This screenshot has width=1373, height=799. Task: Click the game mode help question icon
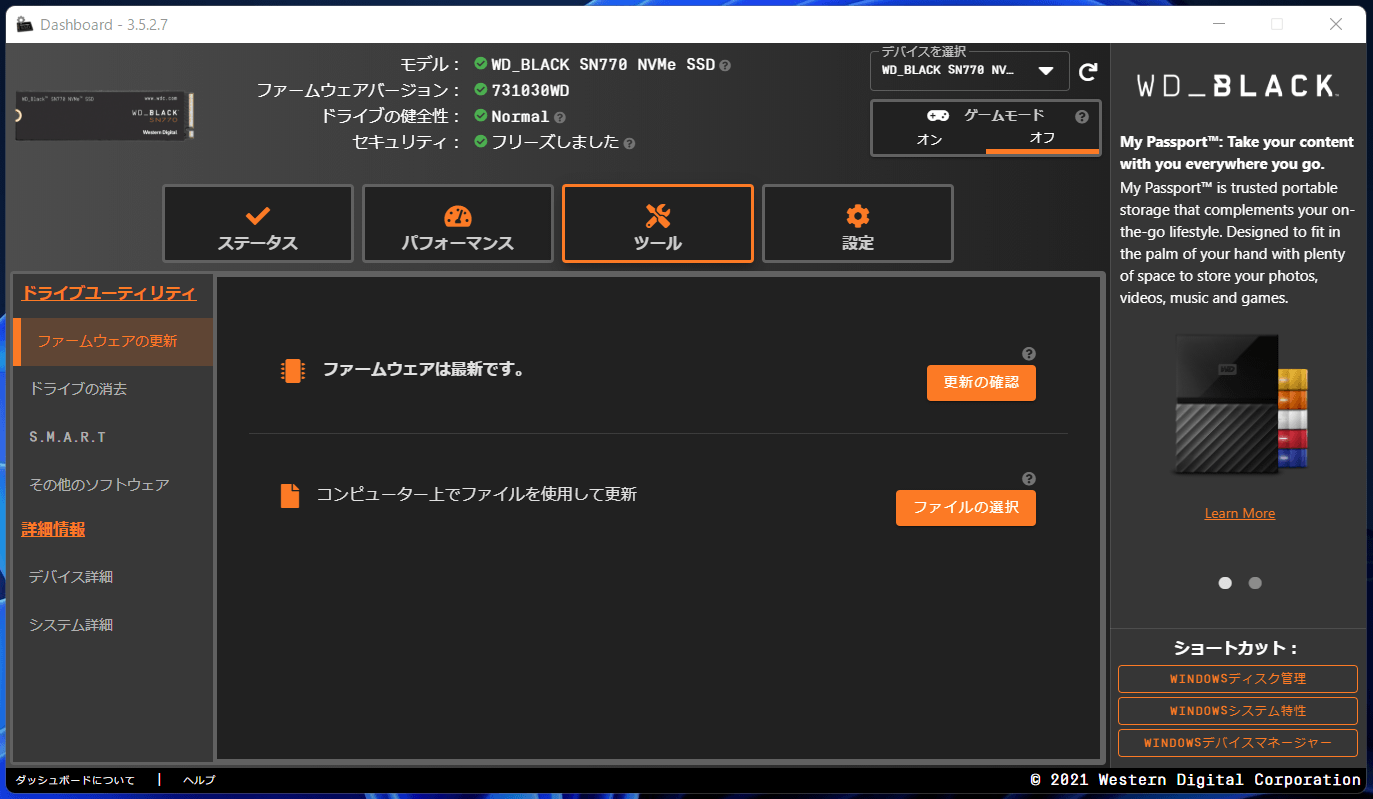(x=1081, y=117)
